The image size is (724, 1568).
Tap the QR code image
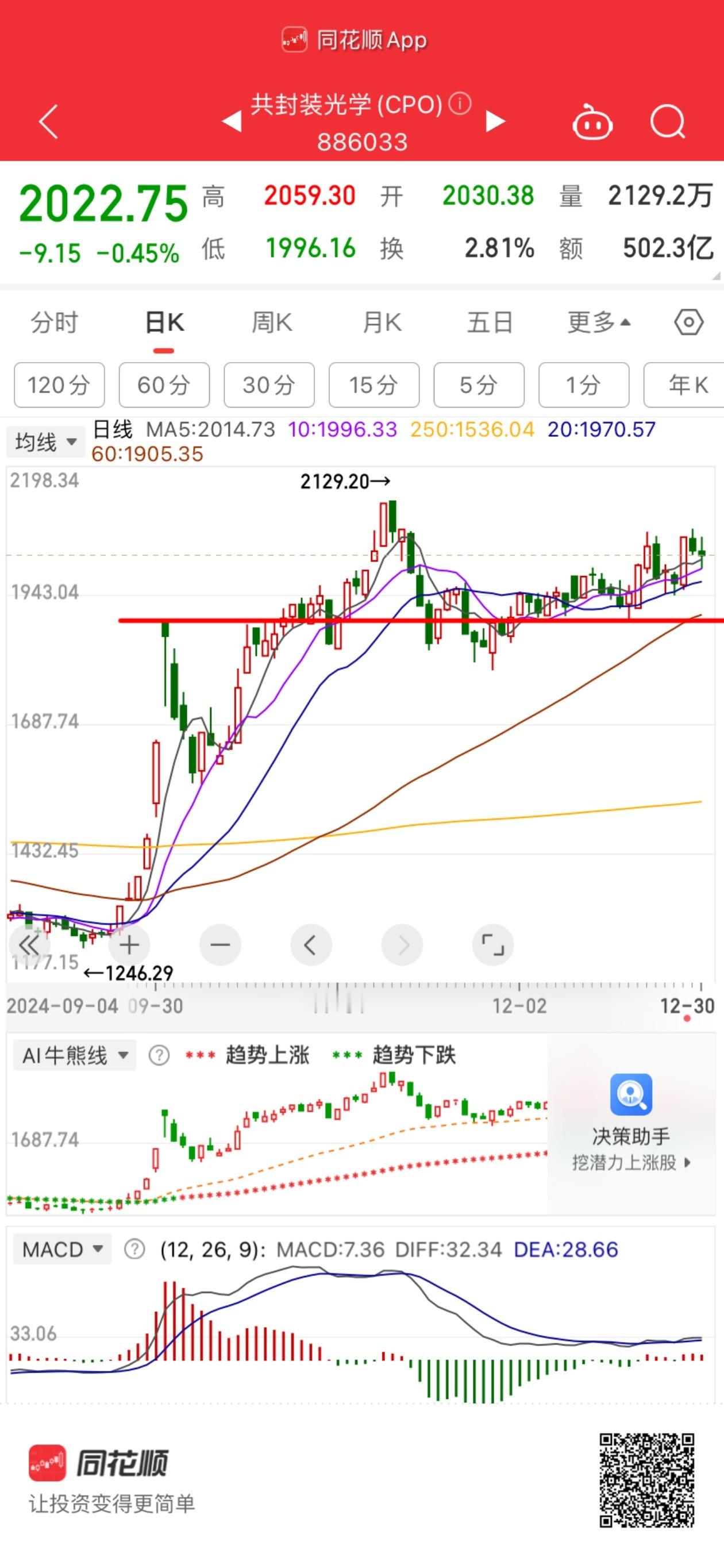pos(647,1481)
